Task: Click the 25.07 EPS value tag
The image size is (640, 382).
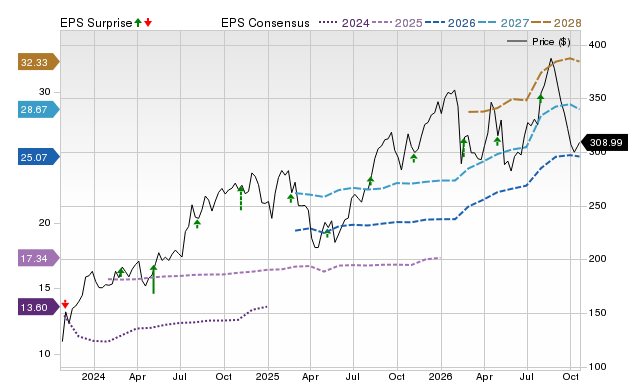Action: 39,157
